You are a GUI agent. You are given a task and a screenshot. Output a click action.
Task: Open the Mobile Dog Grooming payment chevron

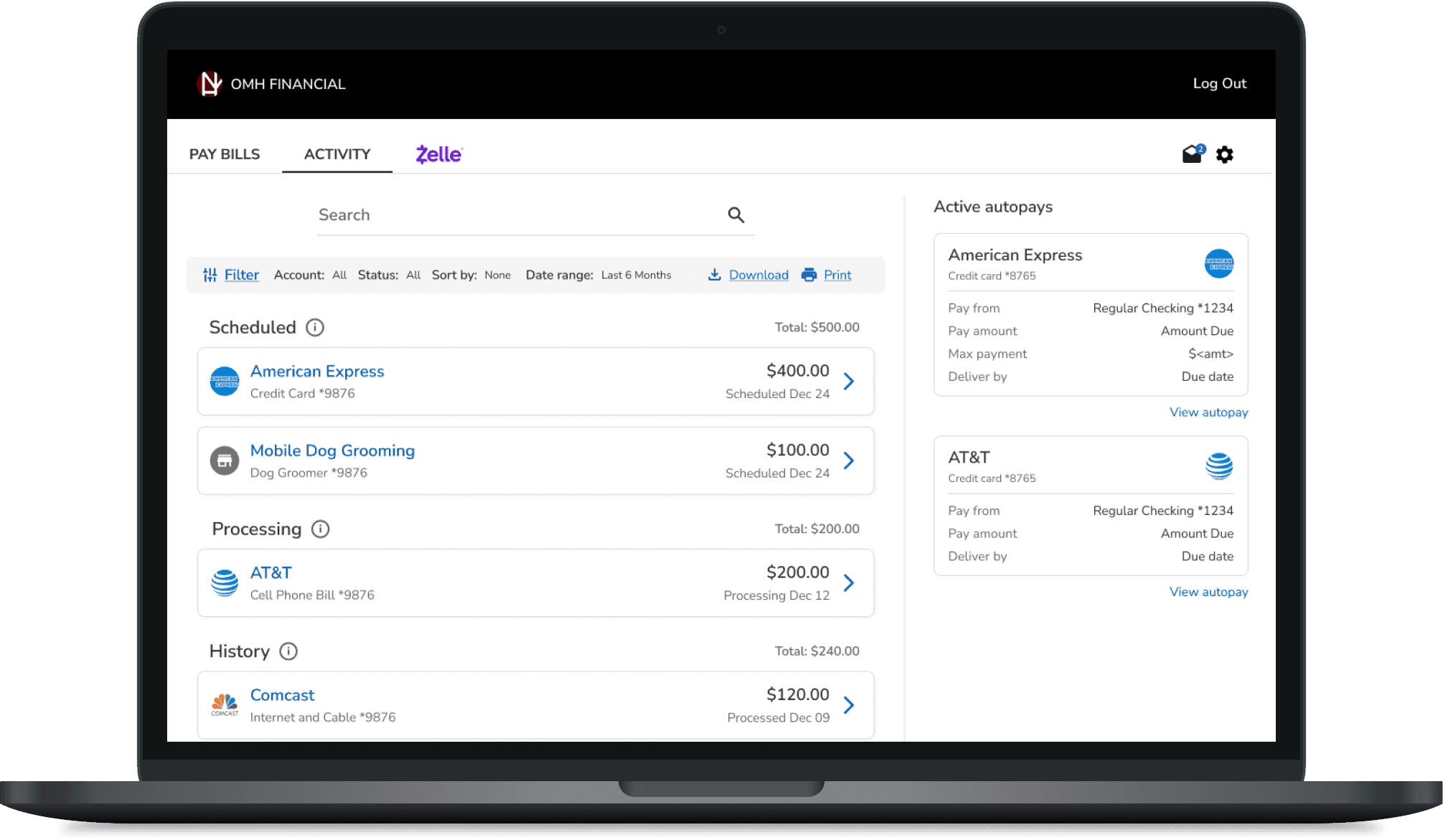[849, 461]
